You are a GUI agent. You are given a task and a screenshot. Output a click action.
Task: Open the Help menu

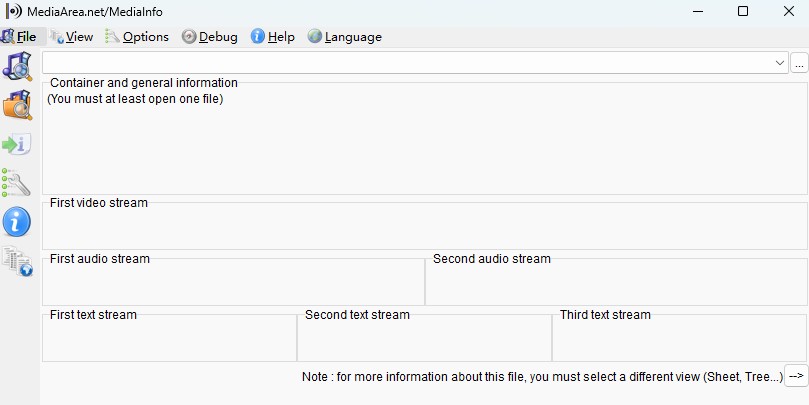point(273,37)
